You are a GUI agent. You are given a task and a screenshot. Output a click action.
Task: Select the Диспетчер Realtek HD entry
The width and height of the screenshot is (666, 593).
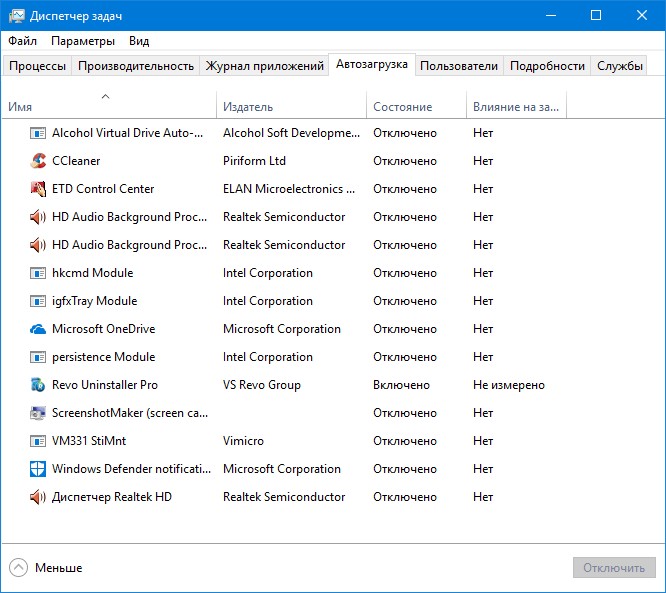pyautogui.click(x=112, y=497)
